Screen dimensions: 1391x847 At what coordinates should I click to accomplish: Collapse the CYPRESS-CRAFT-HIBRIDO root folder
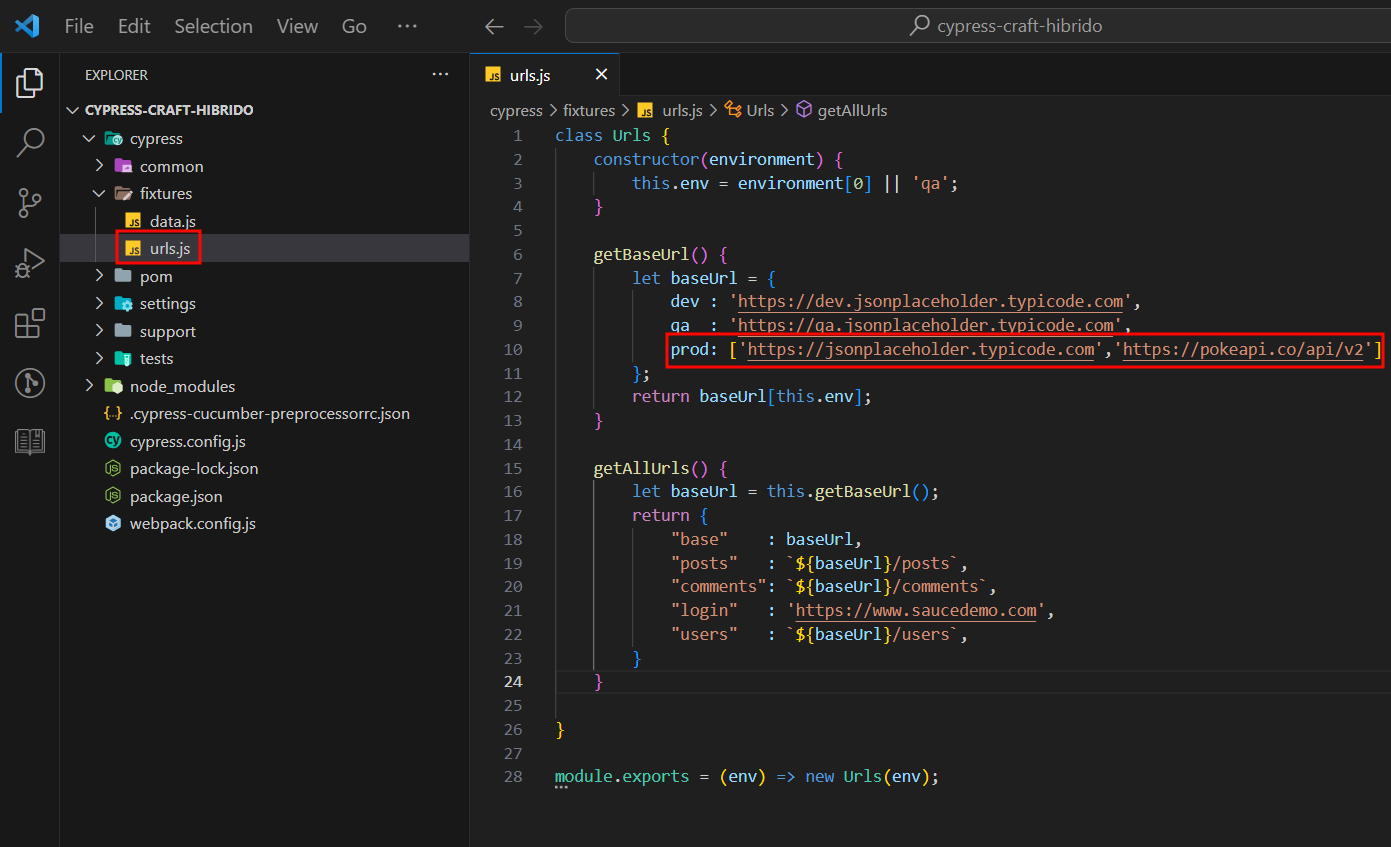(72, 110)
